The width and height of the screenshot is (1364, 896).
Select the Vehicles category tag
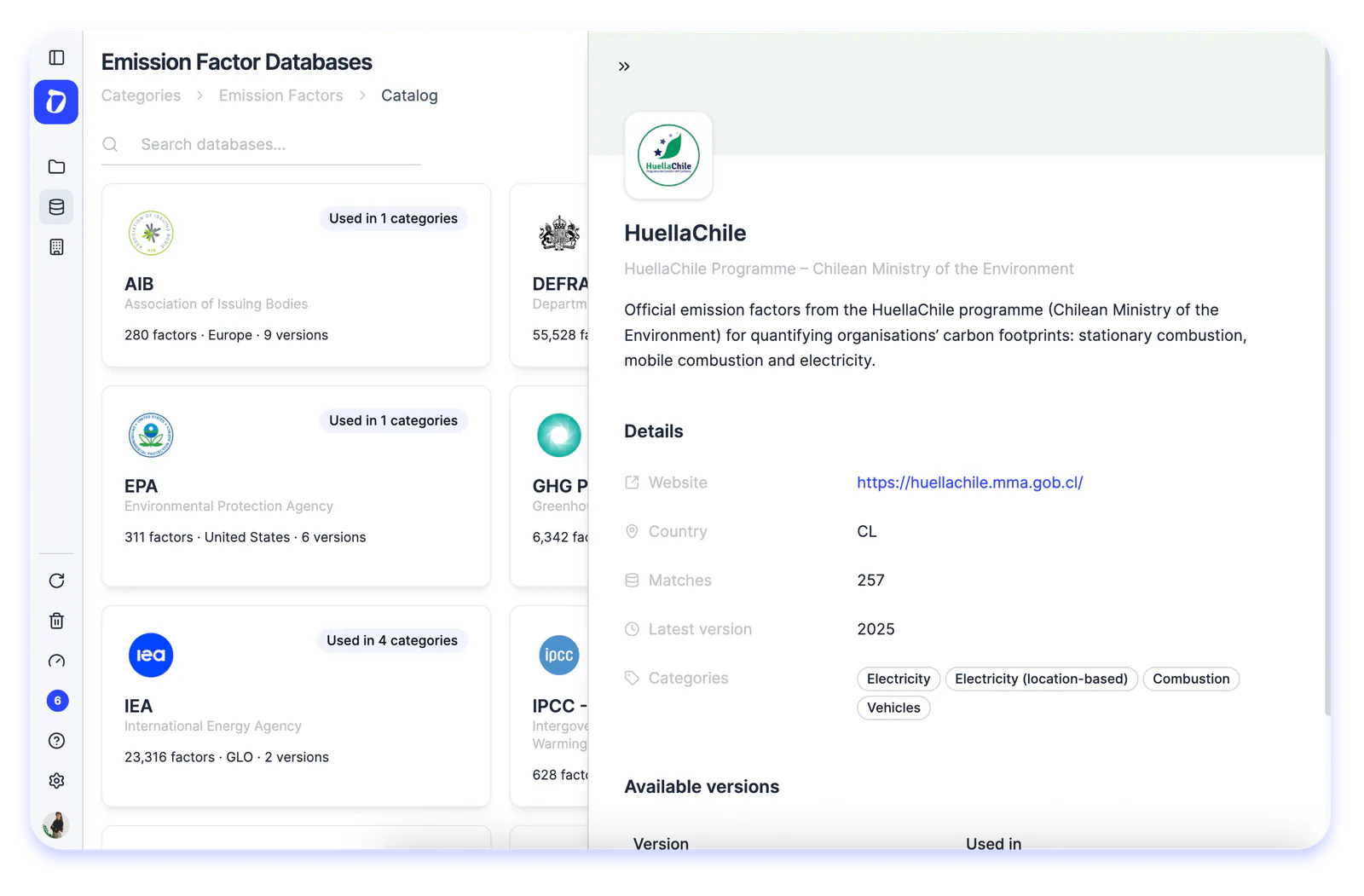click(893, 708)
